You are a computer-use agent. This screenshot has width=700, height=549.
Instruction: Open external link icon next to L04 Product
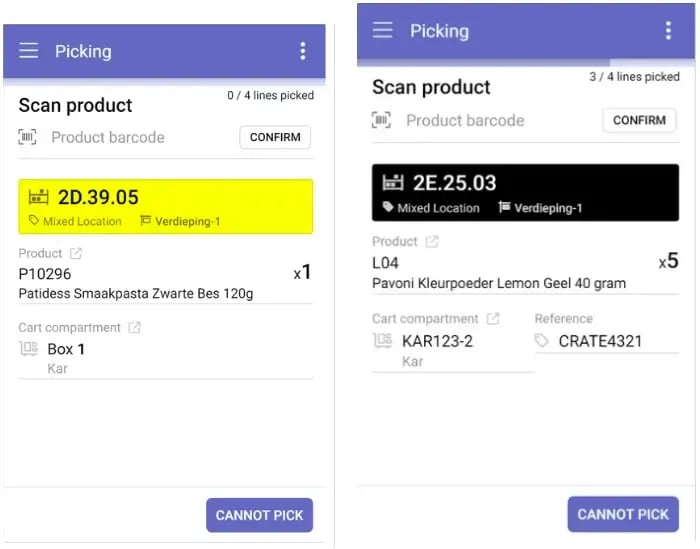pyautogui.click(x=432, y=241)
